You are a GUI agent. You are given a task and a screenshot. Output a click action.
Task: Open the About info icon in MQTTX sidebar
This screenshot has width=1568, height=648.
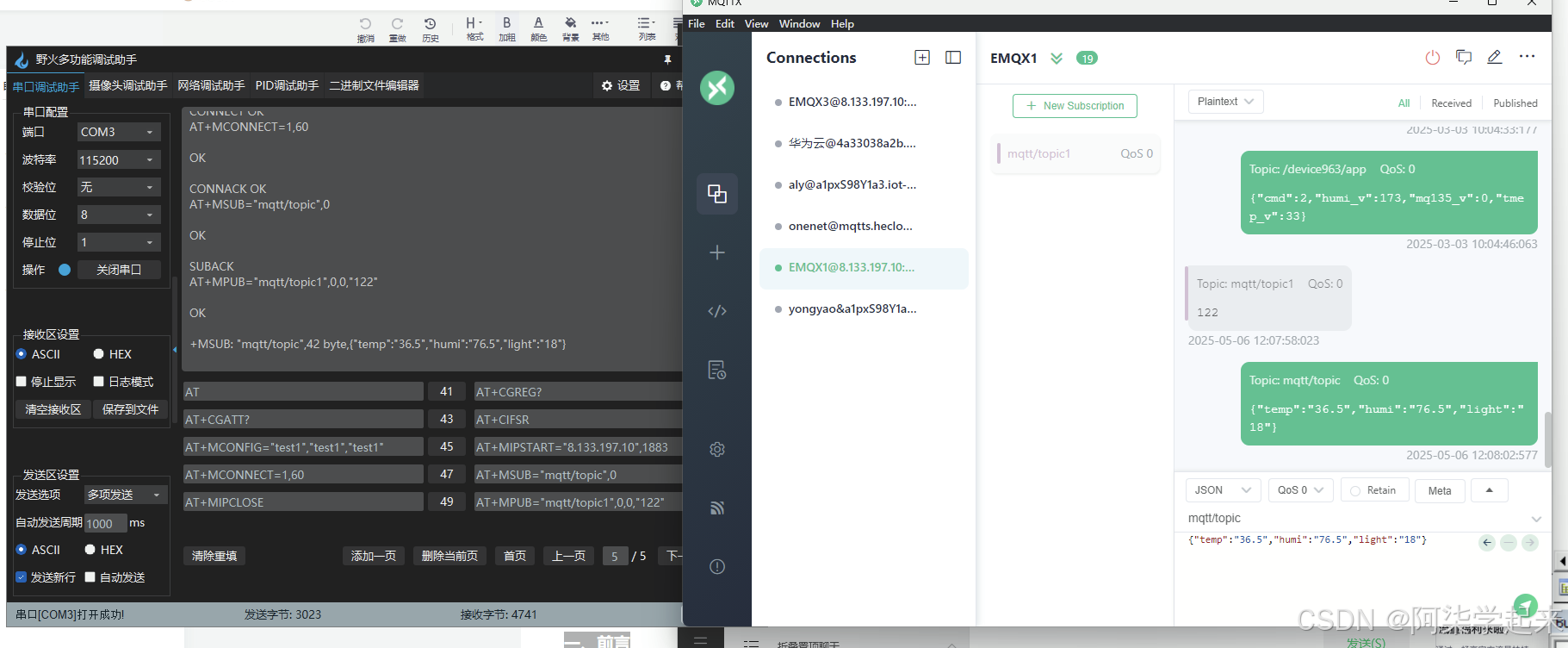(x=716, y=566)
